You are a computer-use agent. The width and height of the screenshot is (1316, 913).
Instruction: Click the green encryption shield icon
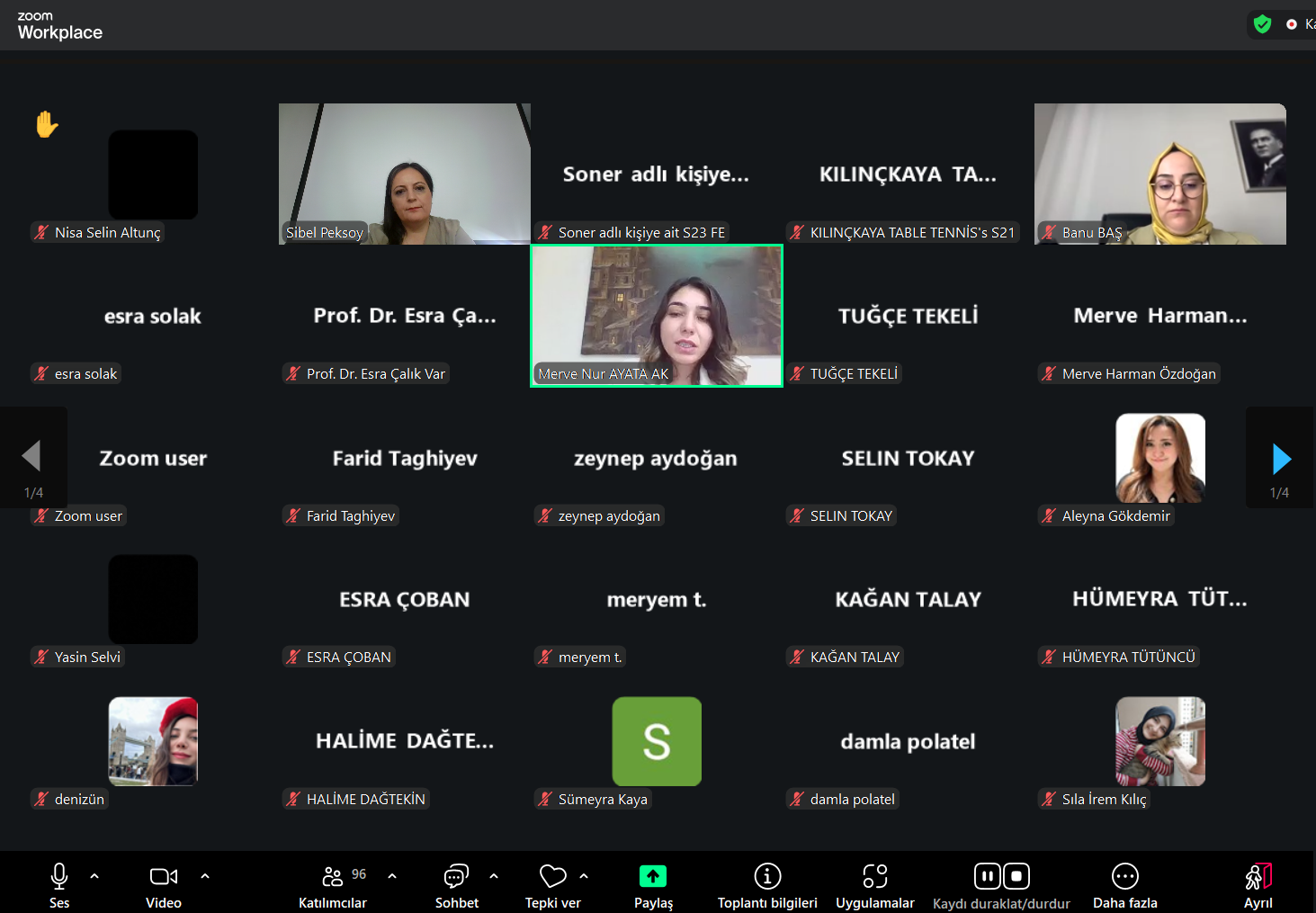click(1262, 24)
